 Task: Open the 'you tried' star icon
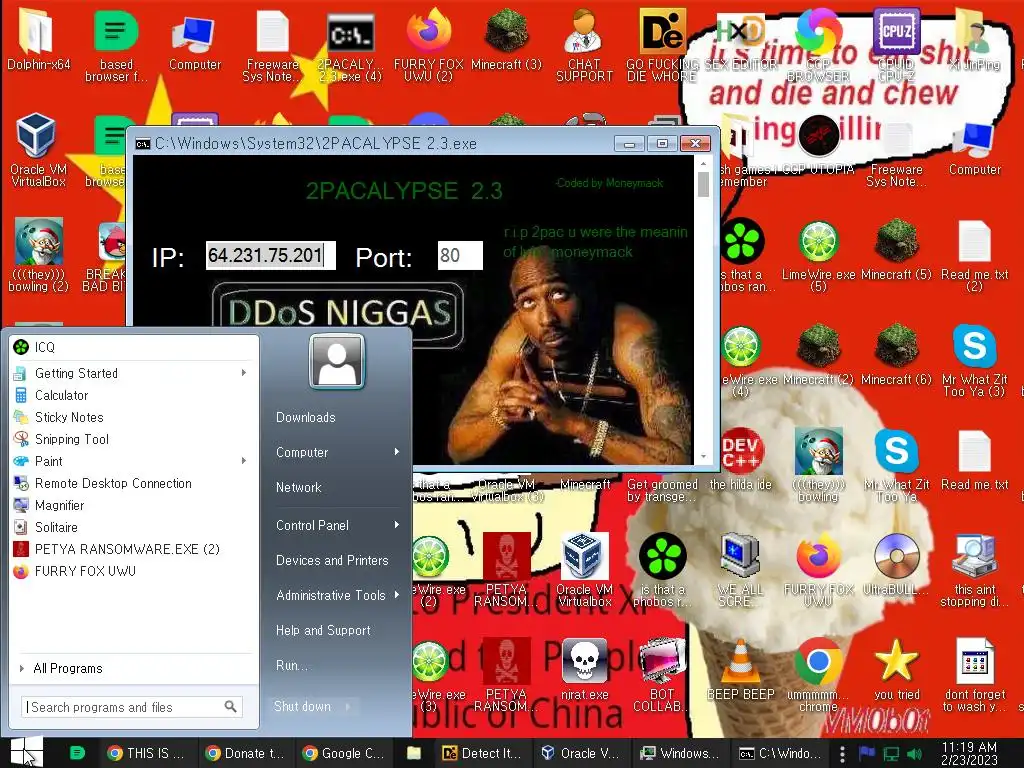click(896, 669)
